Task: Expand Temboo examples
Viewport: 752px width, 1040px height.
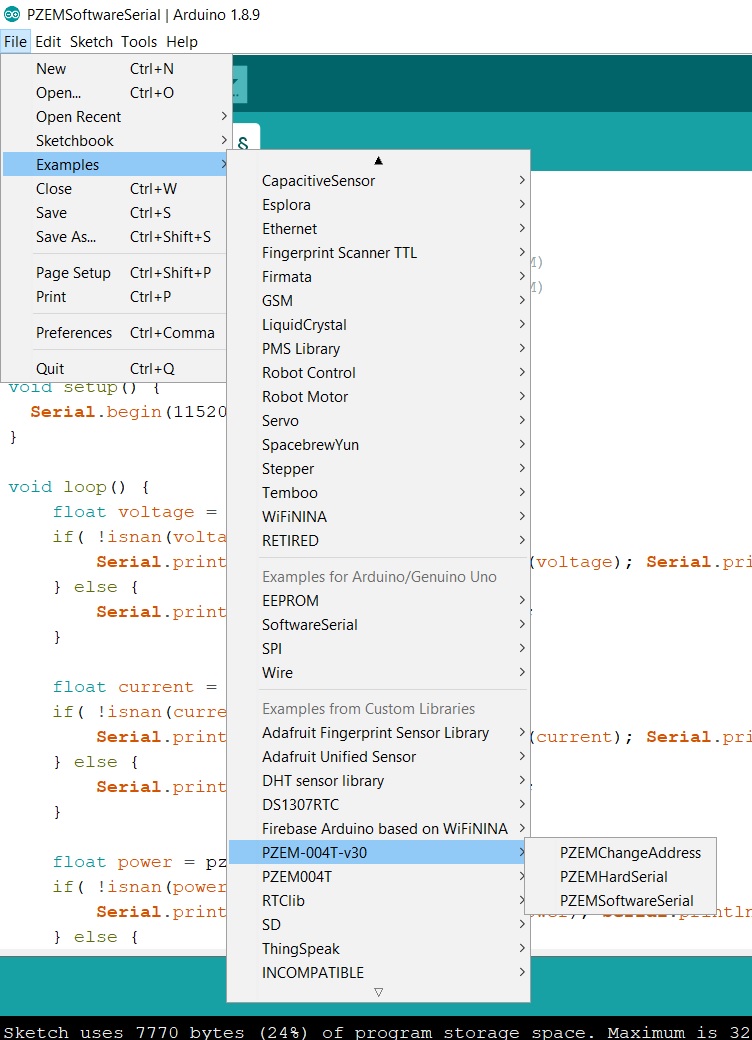Action: tap(379, 493)
